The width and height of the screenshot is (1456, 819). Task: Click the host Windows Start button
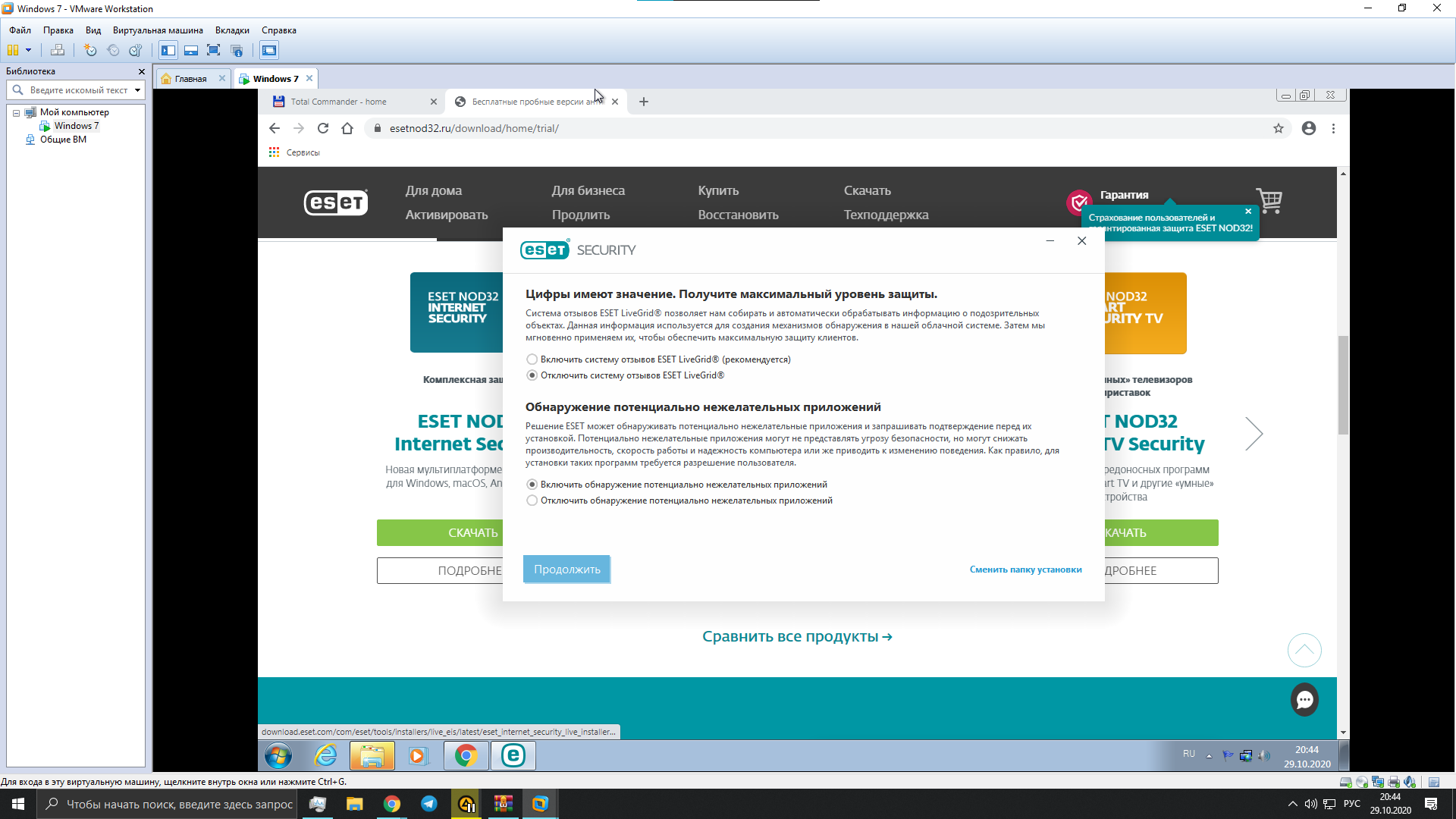click(18, 804)
